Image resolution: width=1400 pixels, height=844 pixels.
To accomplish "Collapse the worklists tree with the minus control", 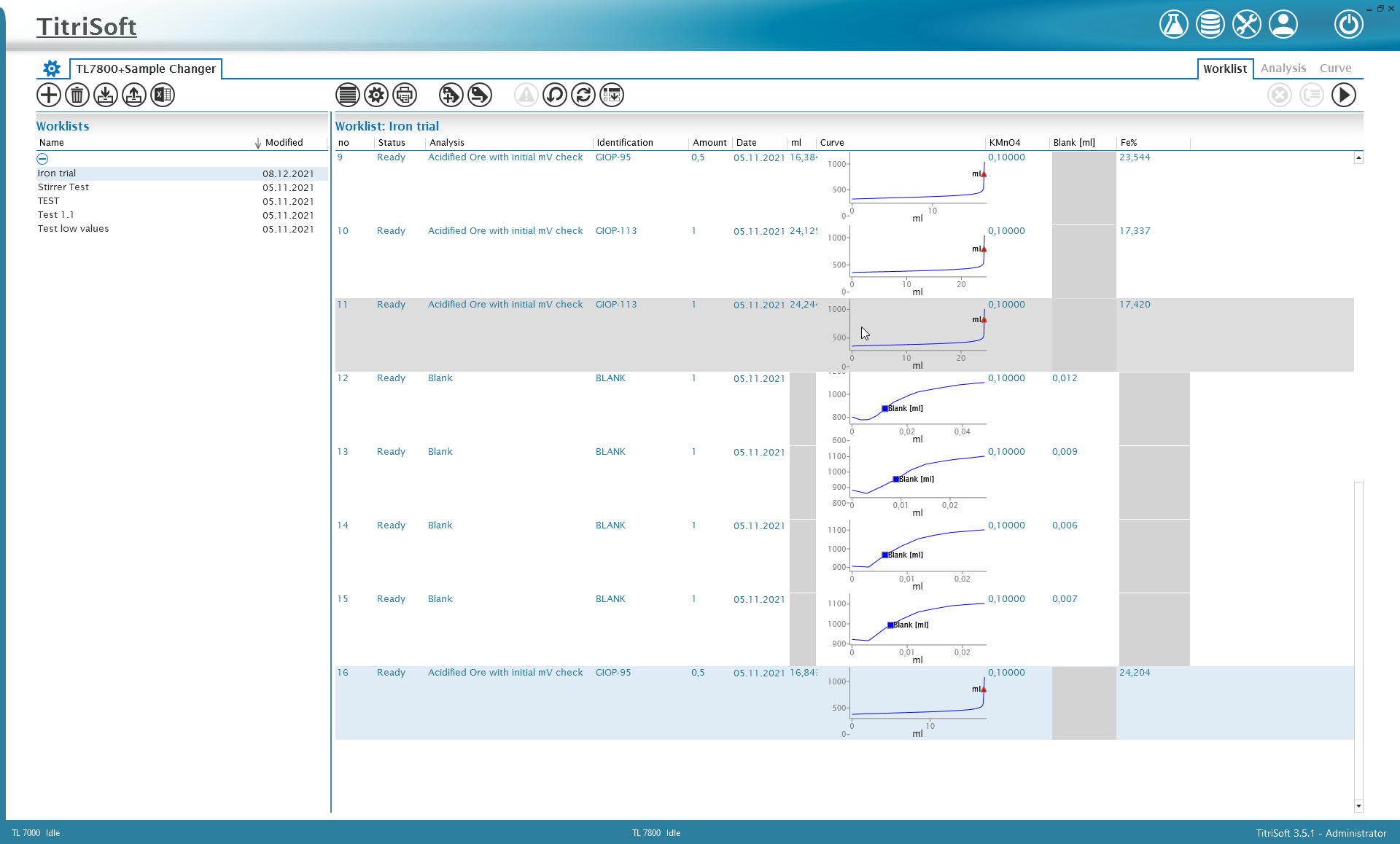I will coord(42,158).
